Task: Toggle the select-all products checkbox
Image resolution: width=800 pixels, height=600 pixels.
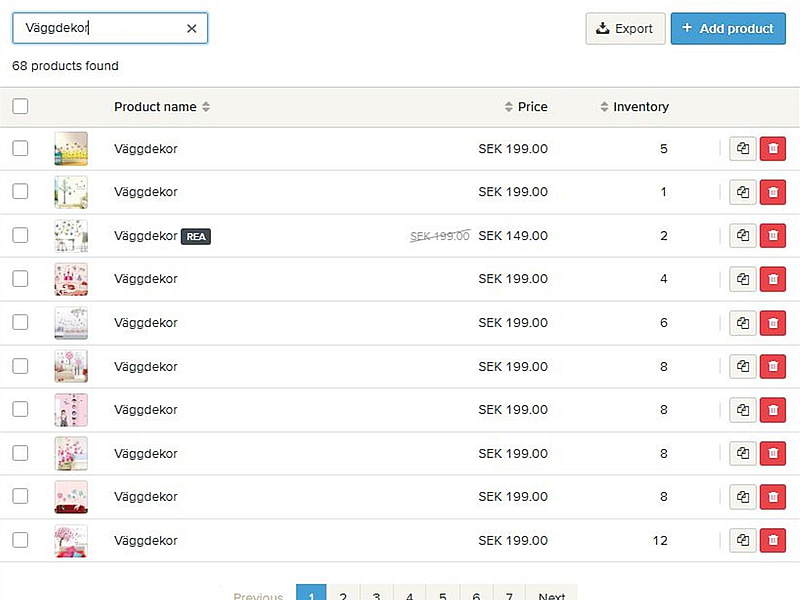Action: (20, 107)
